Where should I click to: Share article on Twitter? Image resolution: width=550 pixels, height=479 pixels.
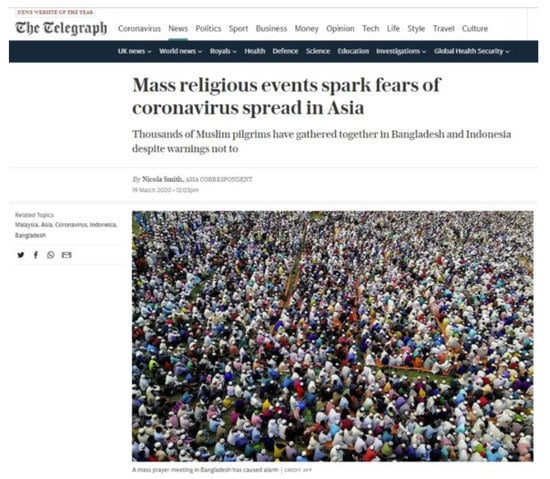[x=21, y=255]
